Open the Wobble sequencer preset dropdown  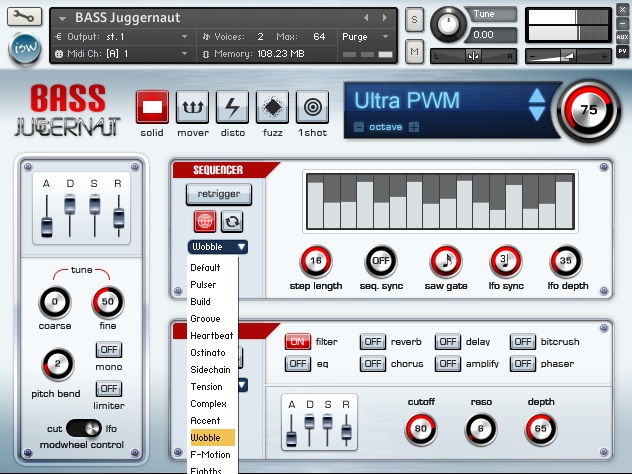[x=218, y=247]
